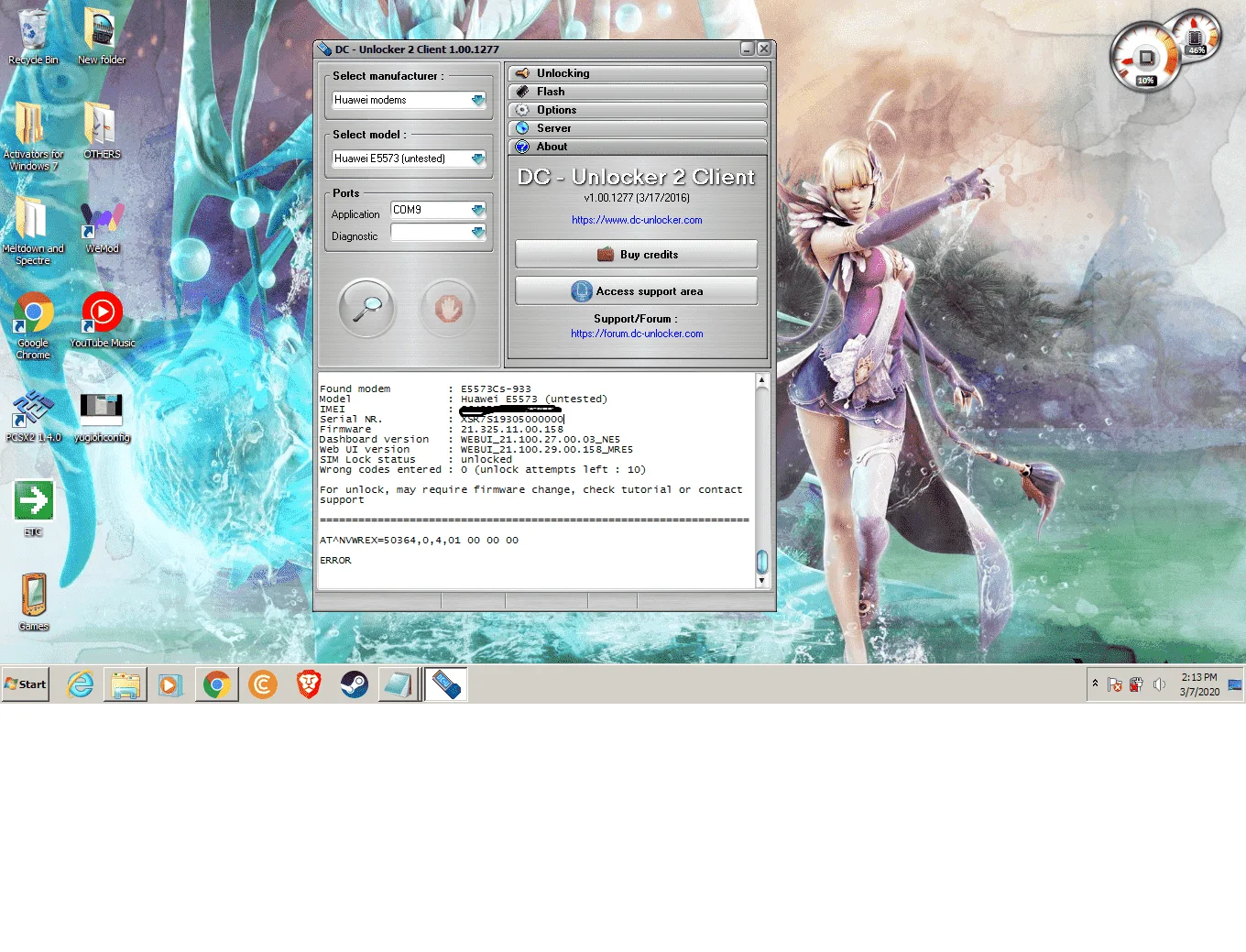Click the ERROR line in log

[335, 561]
